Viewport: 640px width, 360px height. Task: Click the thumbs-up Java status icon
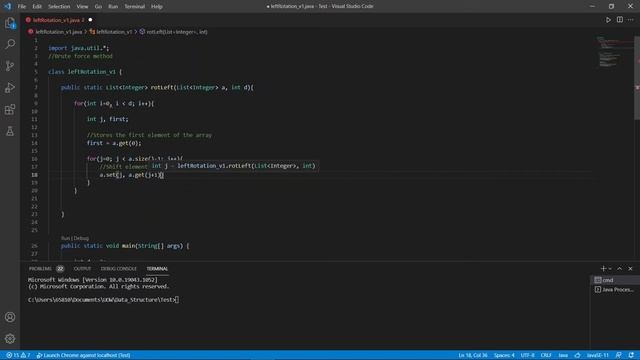tap(577, 355)
